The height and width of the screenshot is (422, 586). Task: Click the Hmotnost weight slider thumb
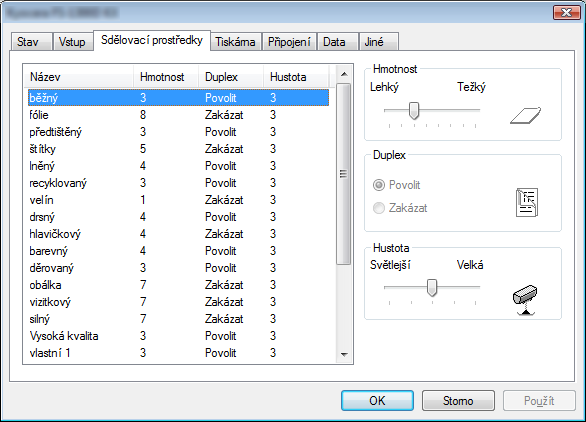coord(414,111)
